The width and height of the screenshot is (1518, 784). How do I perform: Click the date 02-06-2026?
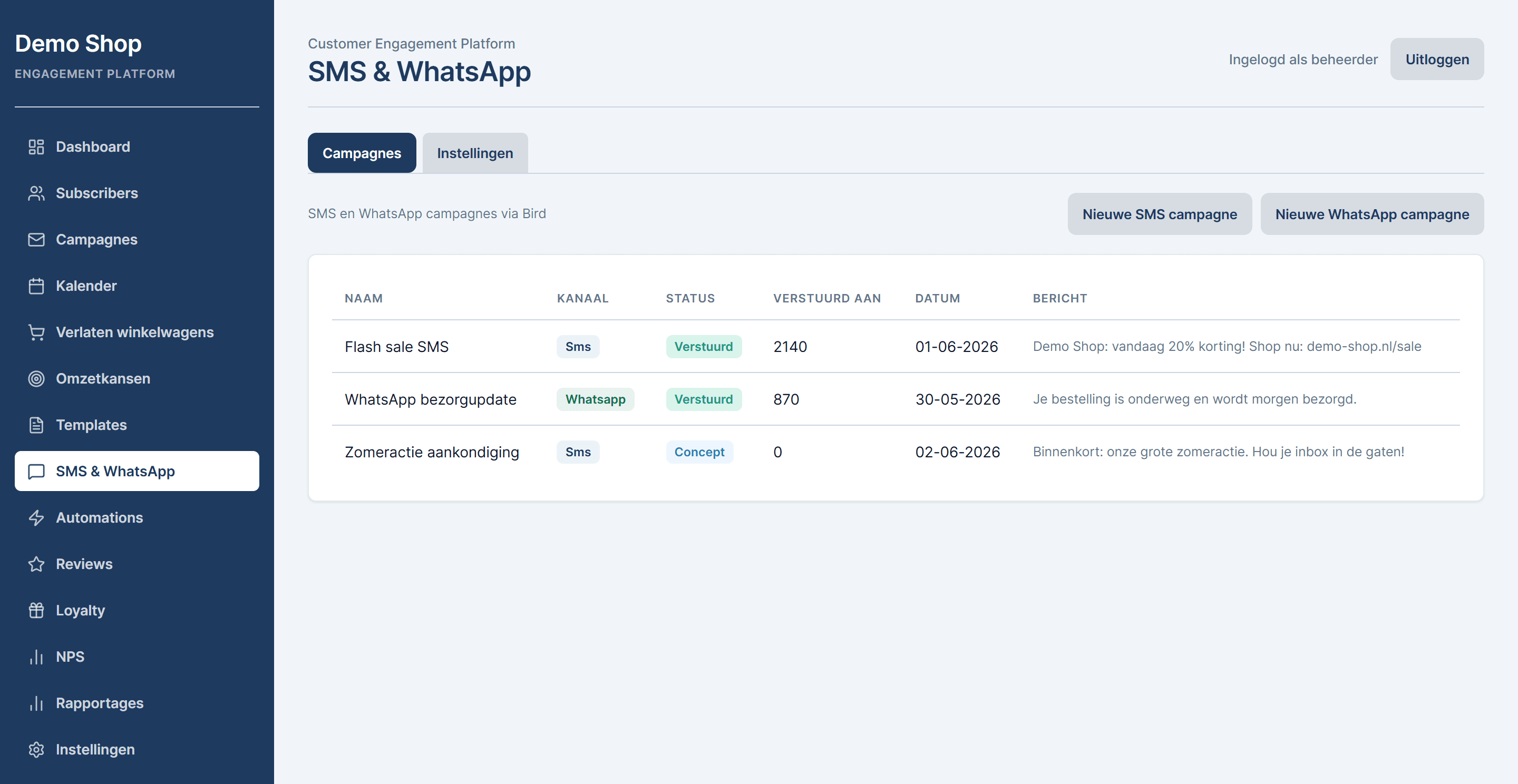coord(958,453)
